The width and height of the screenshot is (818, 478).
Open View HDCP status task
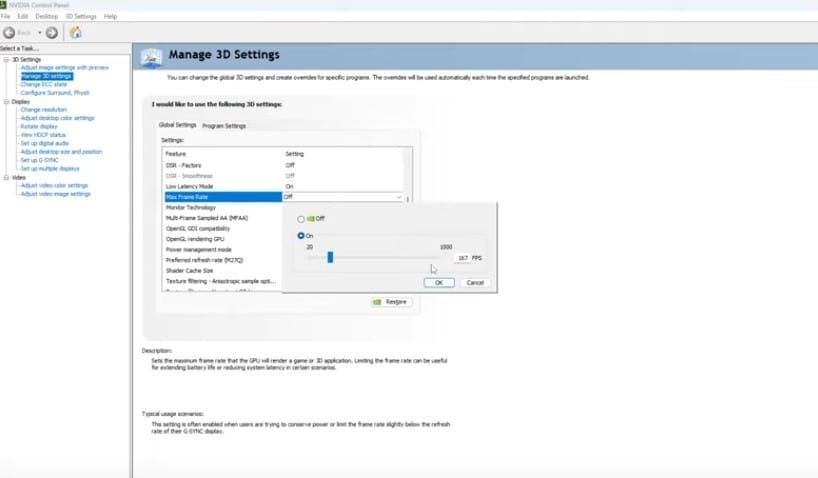tap(43, 135)
